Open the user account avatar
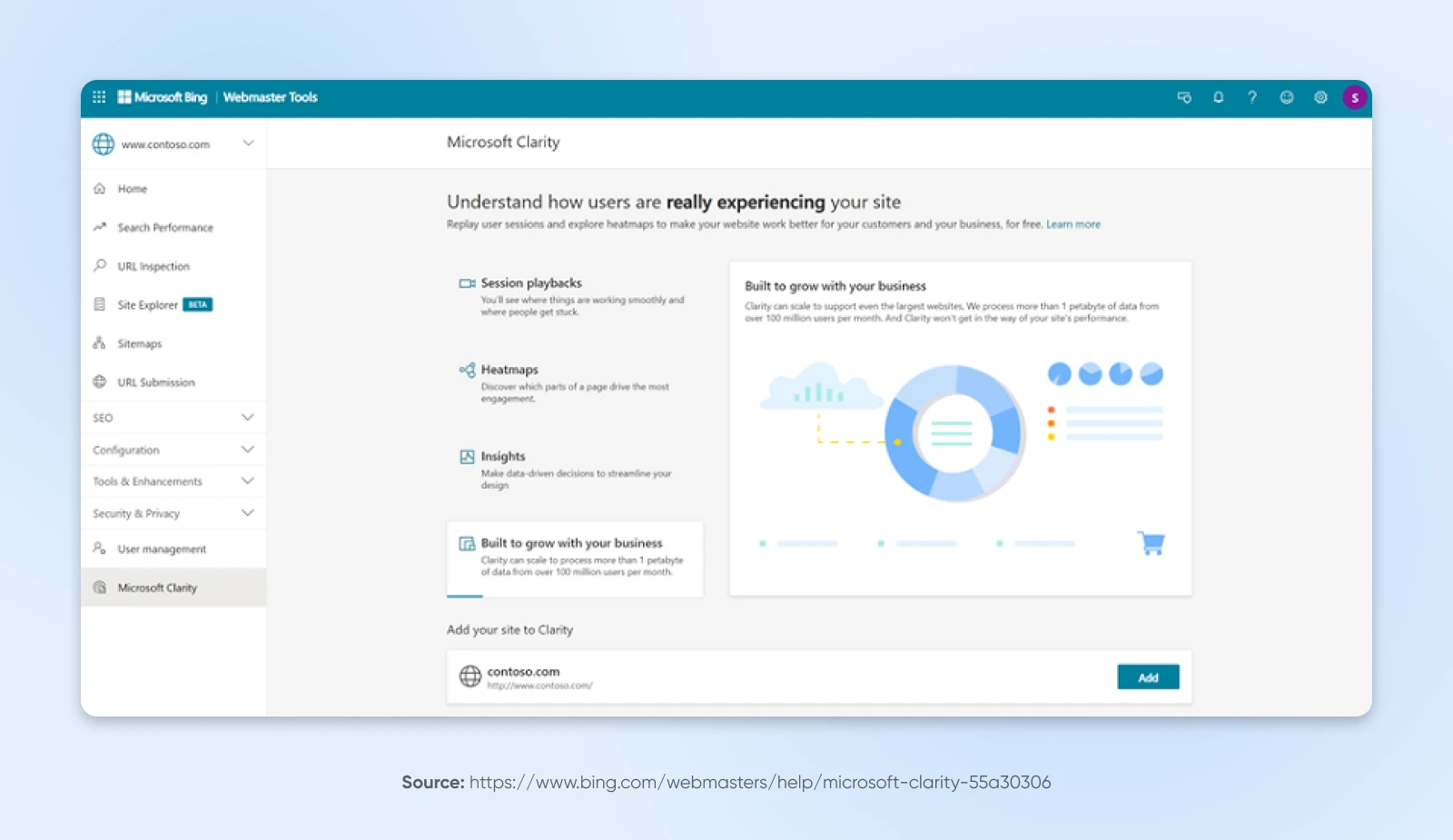The height and width of the screenshot is (840, 1453). tap(1355, 97)
